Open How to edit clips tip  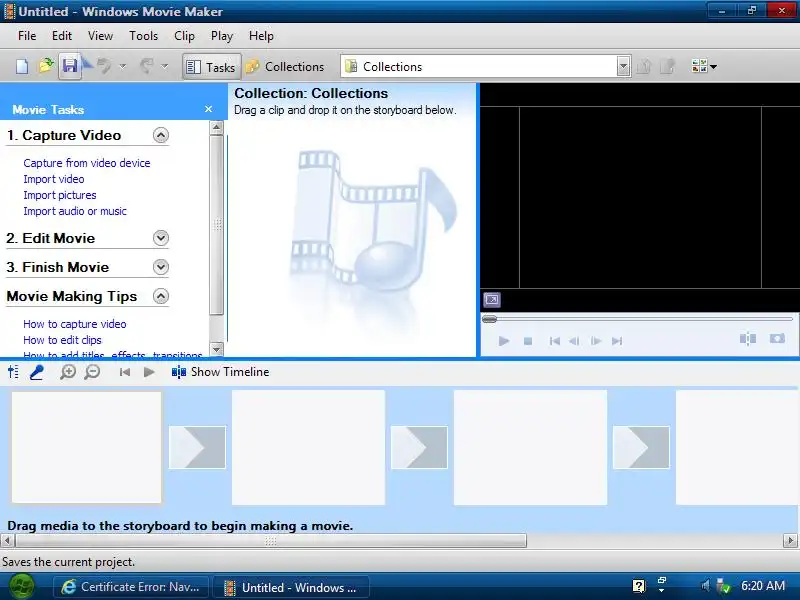tap(62, 340)
